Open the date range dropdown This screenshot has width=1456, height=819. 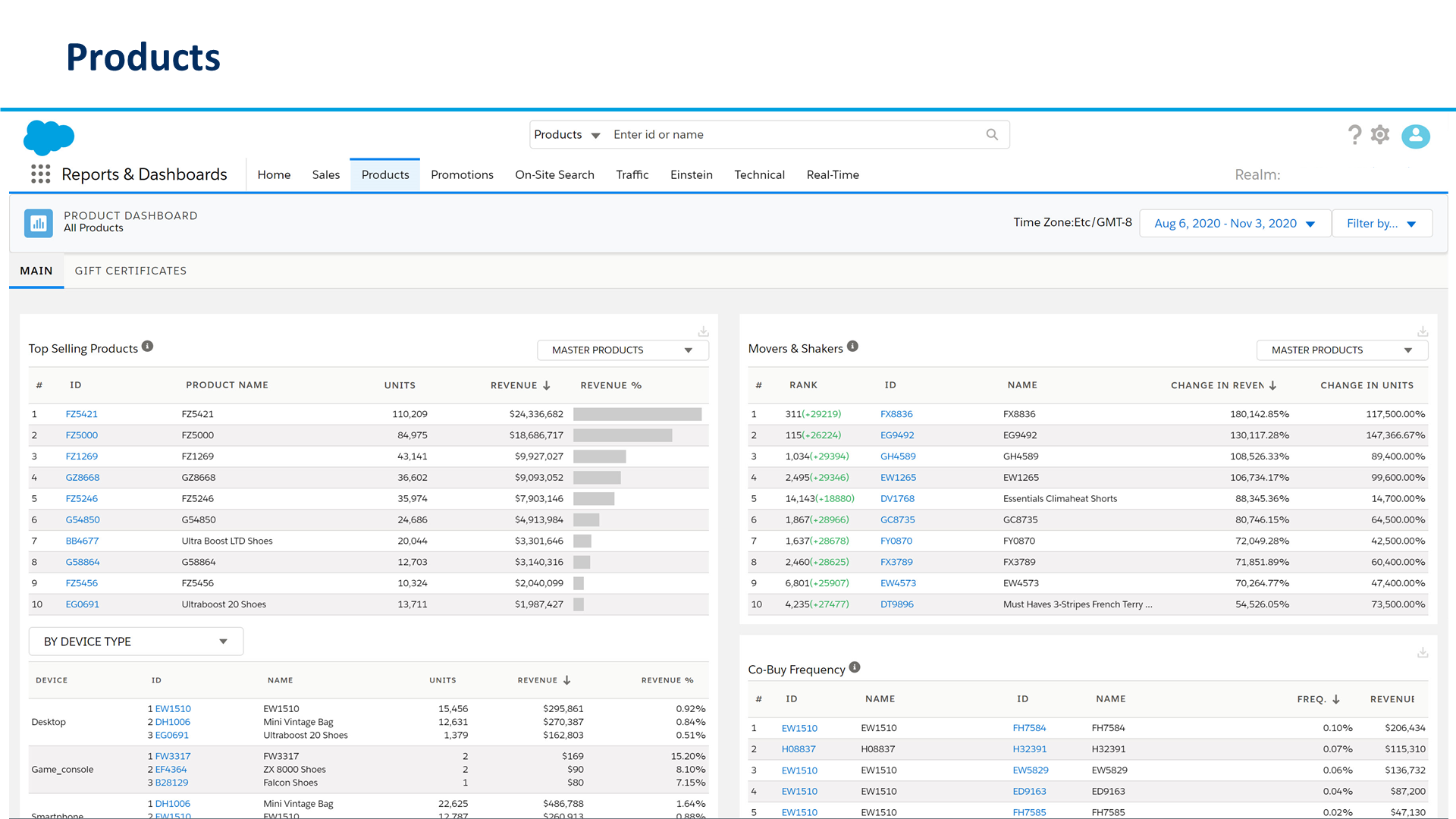click(1235, 224)
